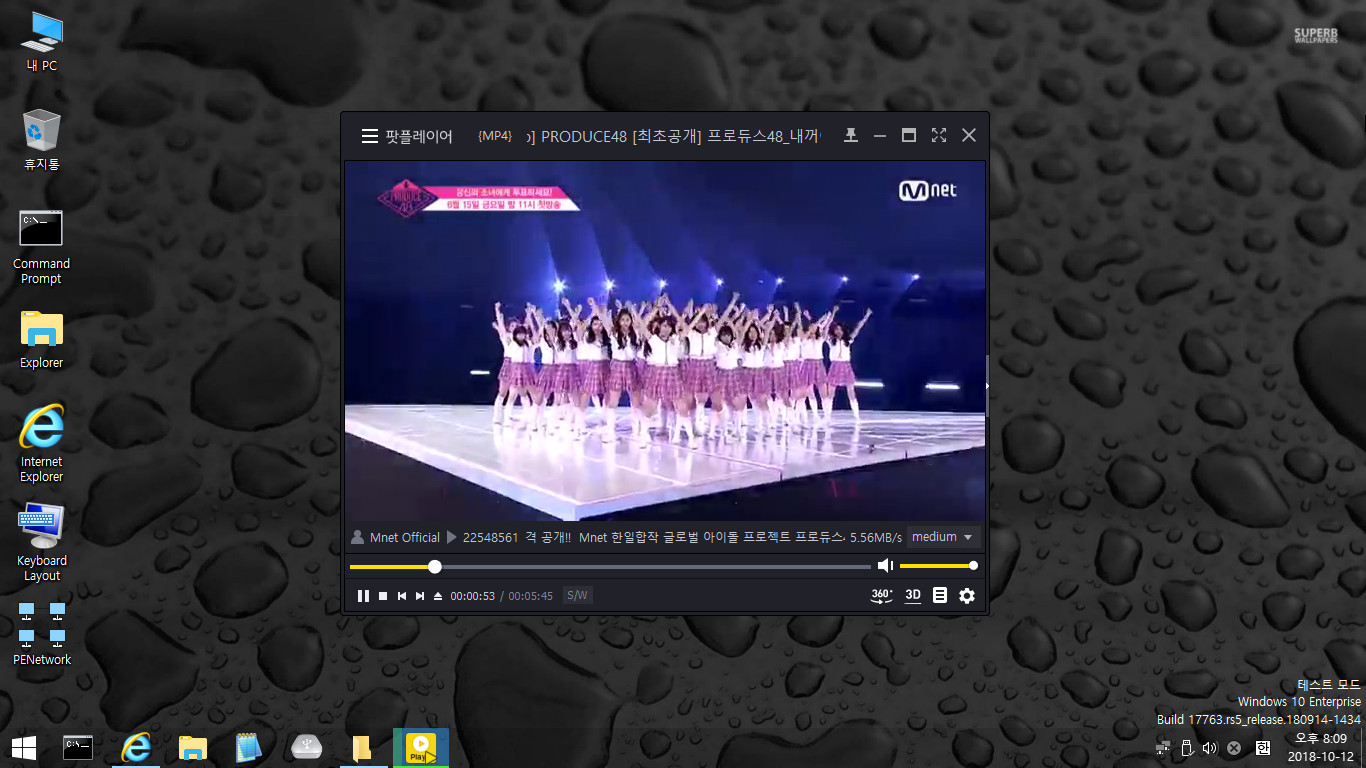Click the total duration 00:05:45
Image resolution: width=1366 pixels, height=768 pixels.
click(531, 596)
